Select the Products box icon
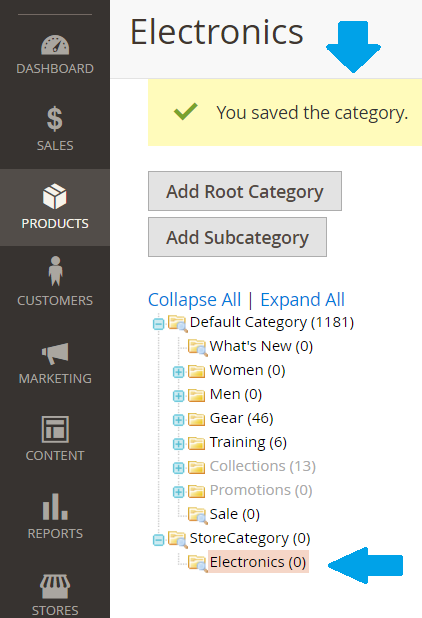The height and width of the screenshot is (618, 422). (55, 196)
